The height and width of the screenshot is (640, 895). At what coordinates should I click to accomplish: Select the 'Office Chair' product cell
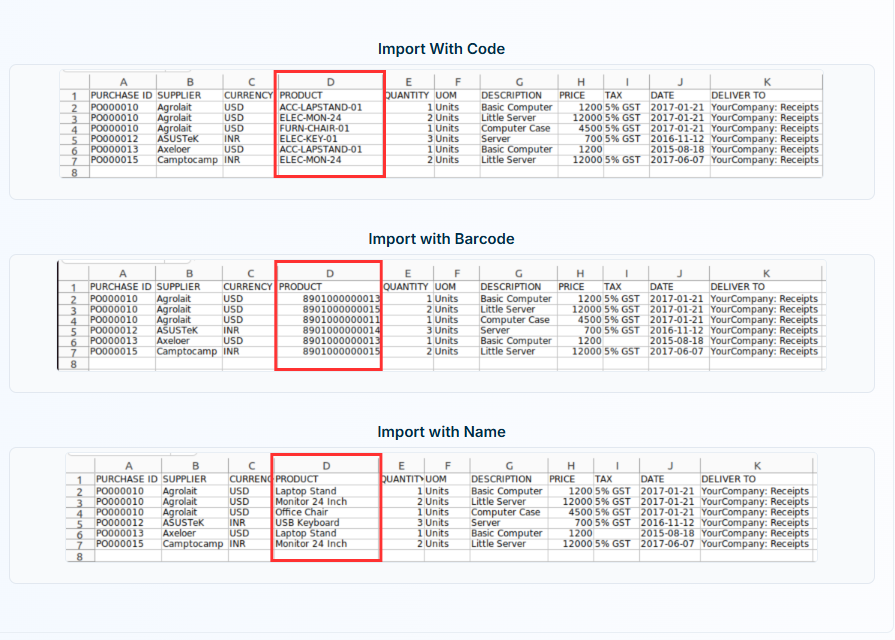[301, 512]
